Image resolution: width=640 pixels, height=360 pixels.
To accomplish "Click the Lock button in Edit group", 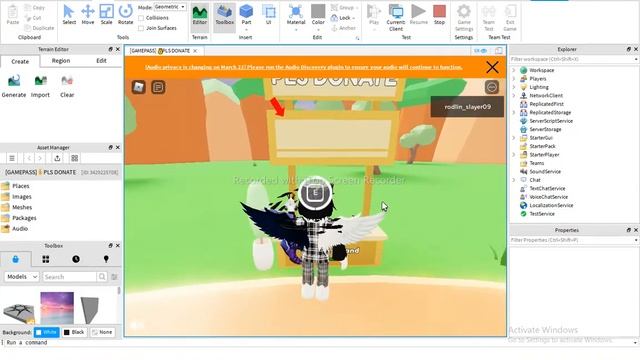I will 342,18.
